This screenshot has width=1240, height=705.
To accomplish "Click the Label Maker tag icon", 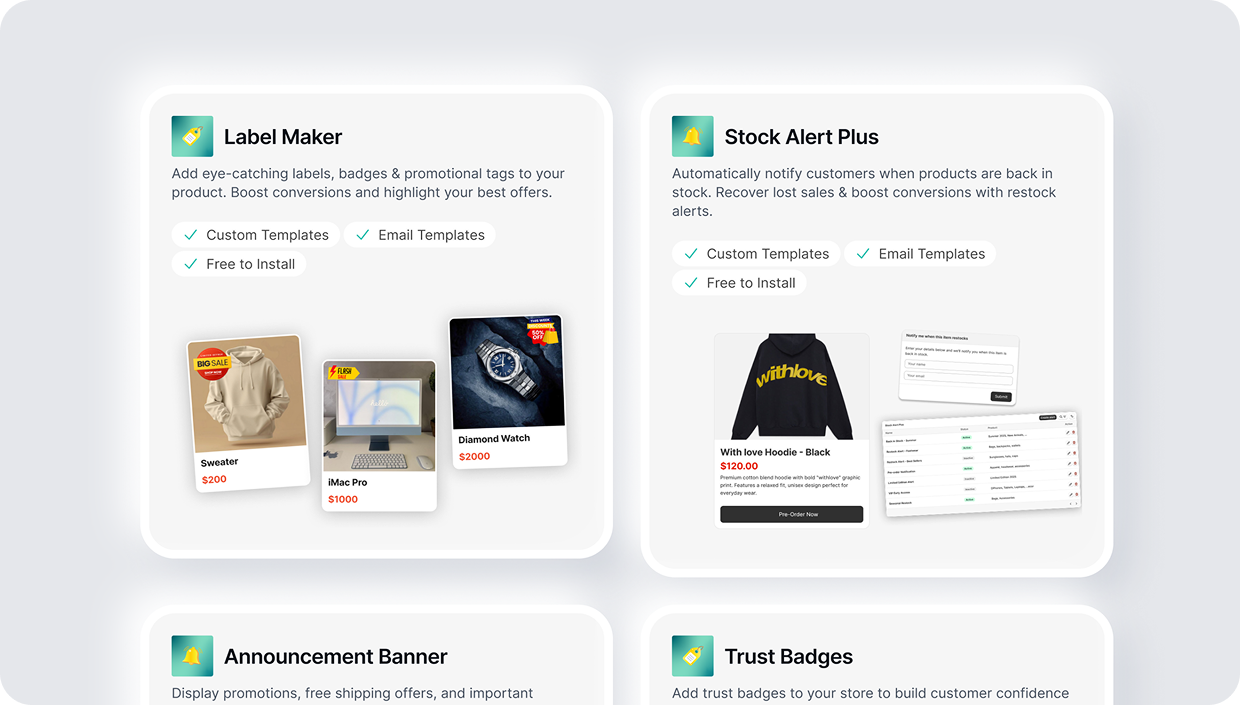I will [192, 136].
